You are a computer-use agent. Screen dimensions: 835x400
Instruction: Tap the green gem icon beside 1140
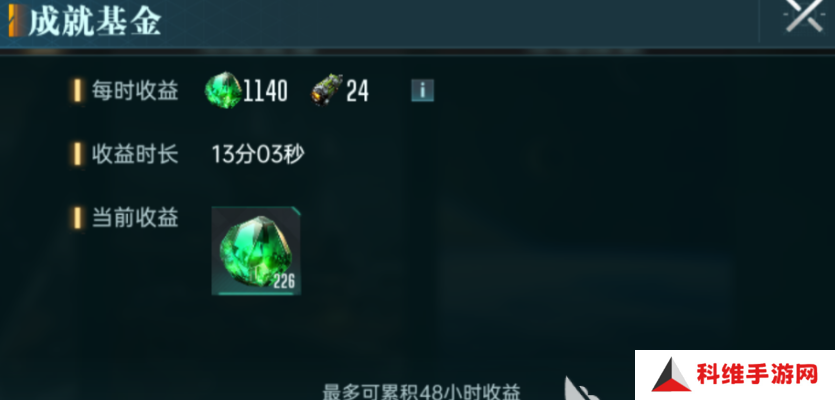point(224,90)
